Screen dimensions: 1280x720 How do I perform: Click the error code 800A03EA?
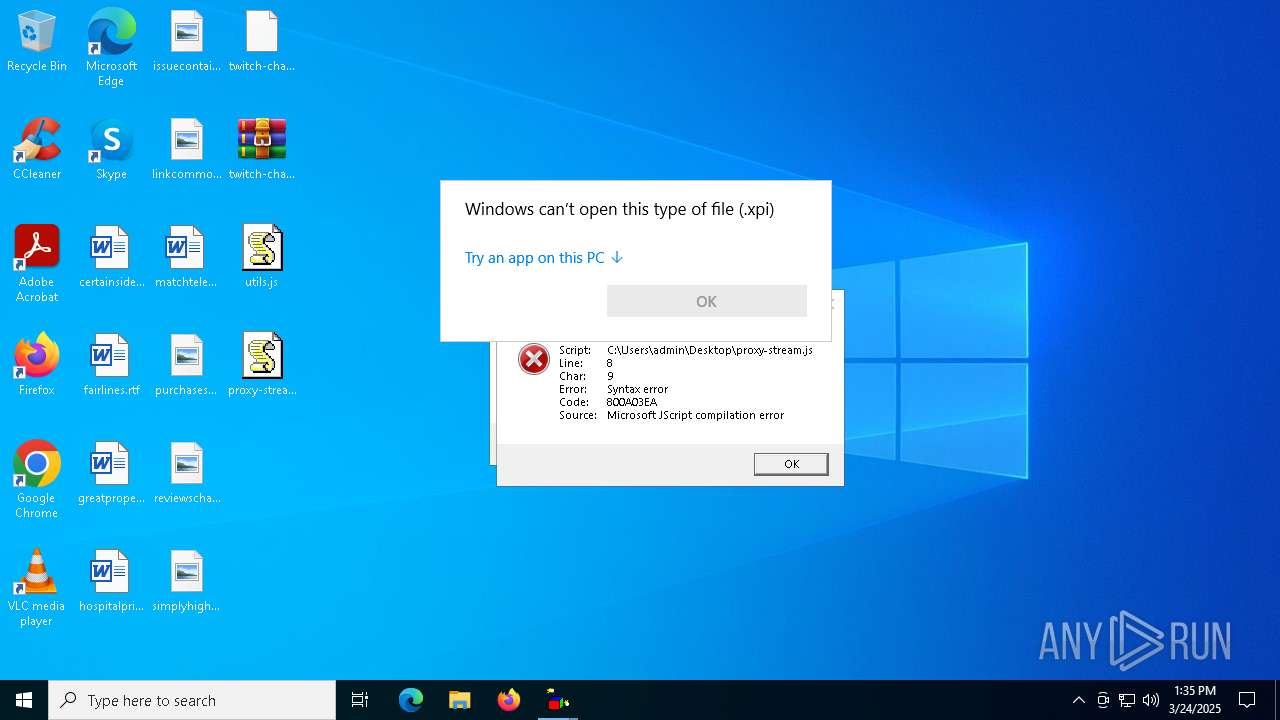pyautogui.click(x=631, y=402)
